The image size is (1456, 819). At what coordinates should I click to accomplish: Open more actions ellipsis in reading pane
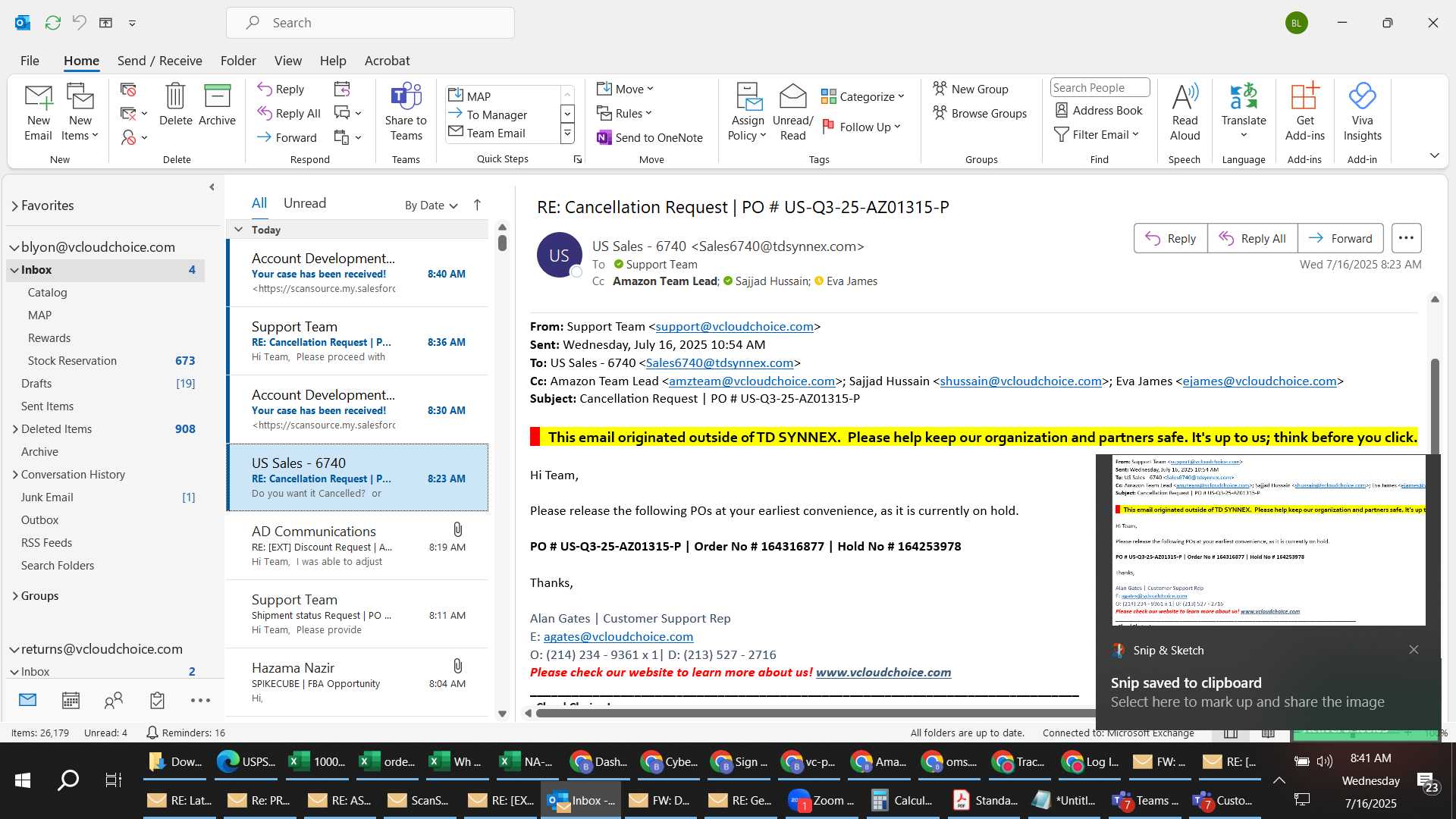pos(1405,238)
